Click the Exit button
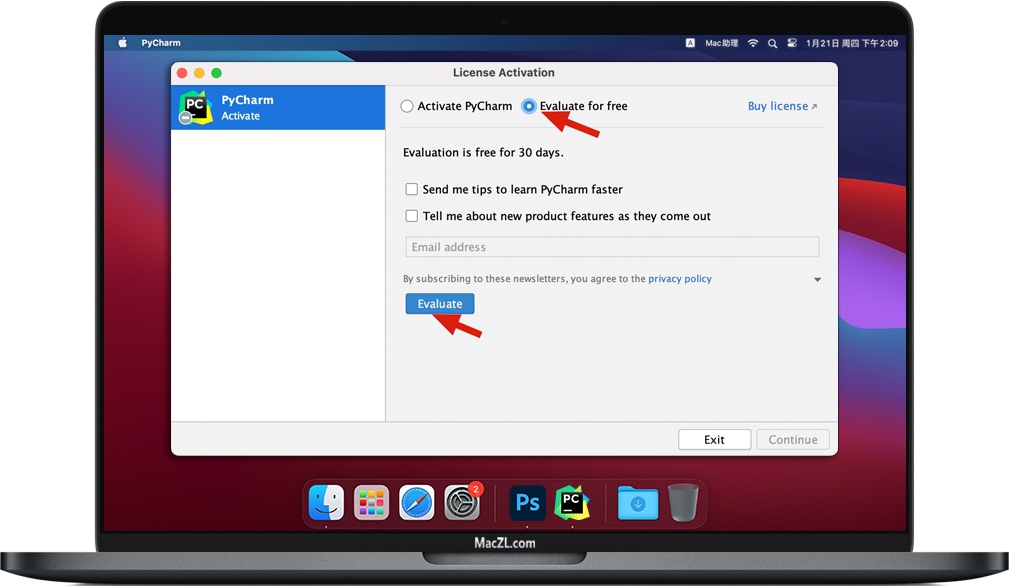This screenshot has height=586, width=1009. pyautogui.click(x=714, y=439)
